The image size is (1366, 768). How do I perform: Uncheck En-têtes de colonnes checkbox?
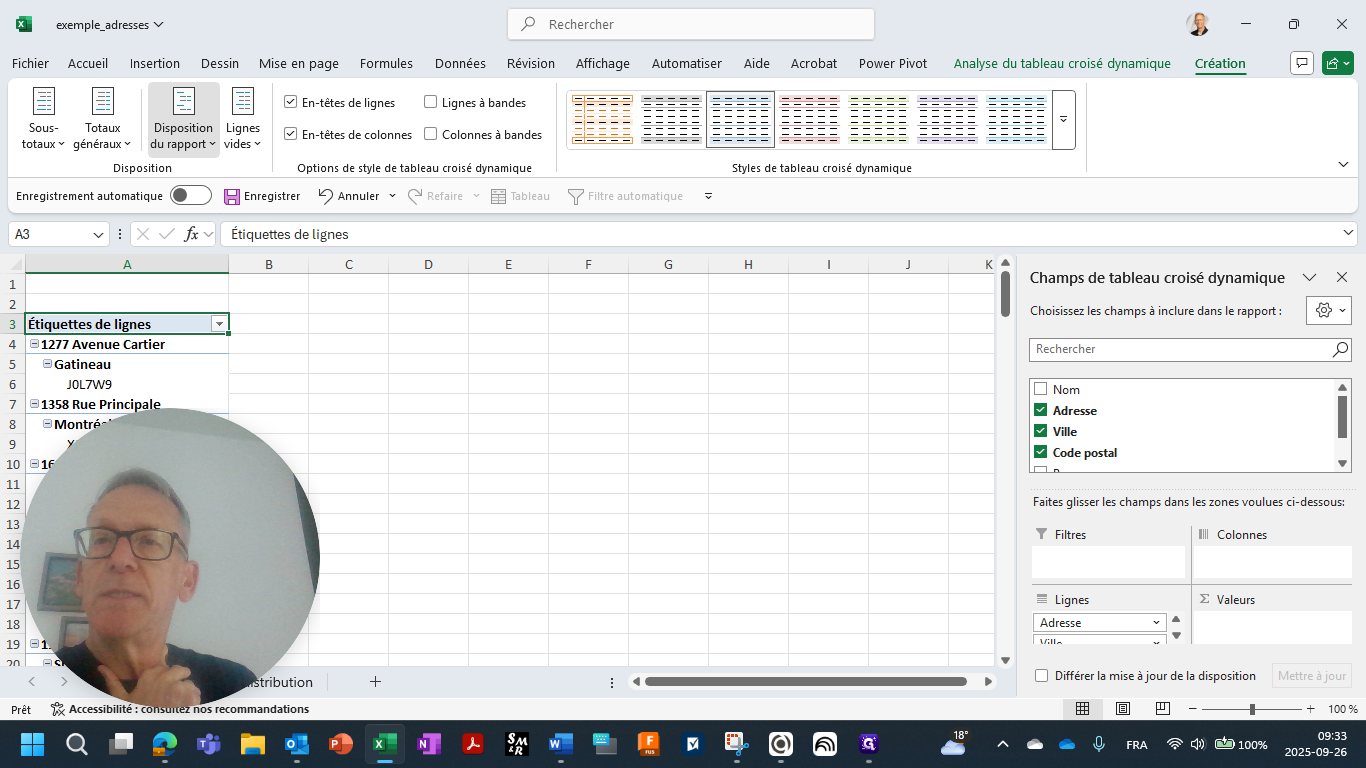(291, 134)
